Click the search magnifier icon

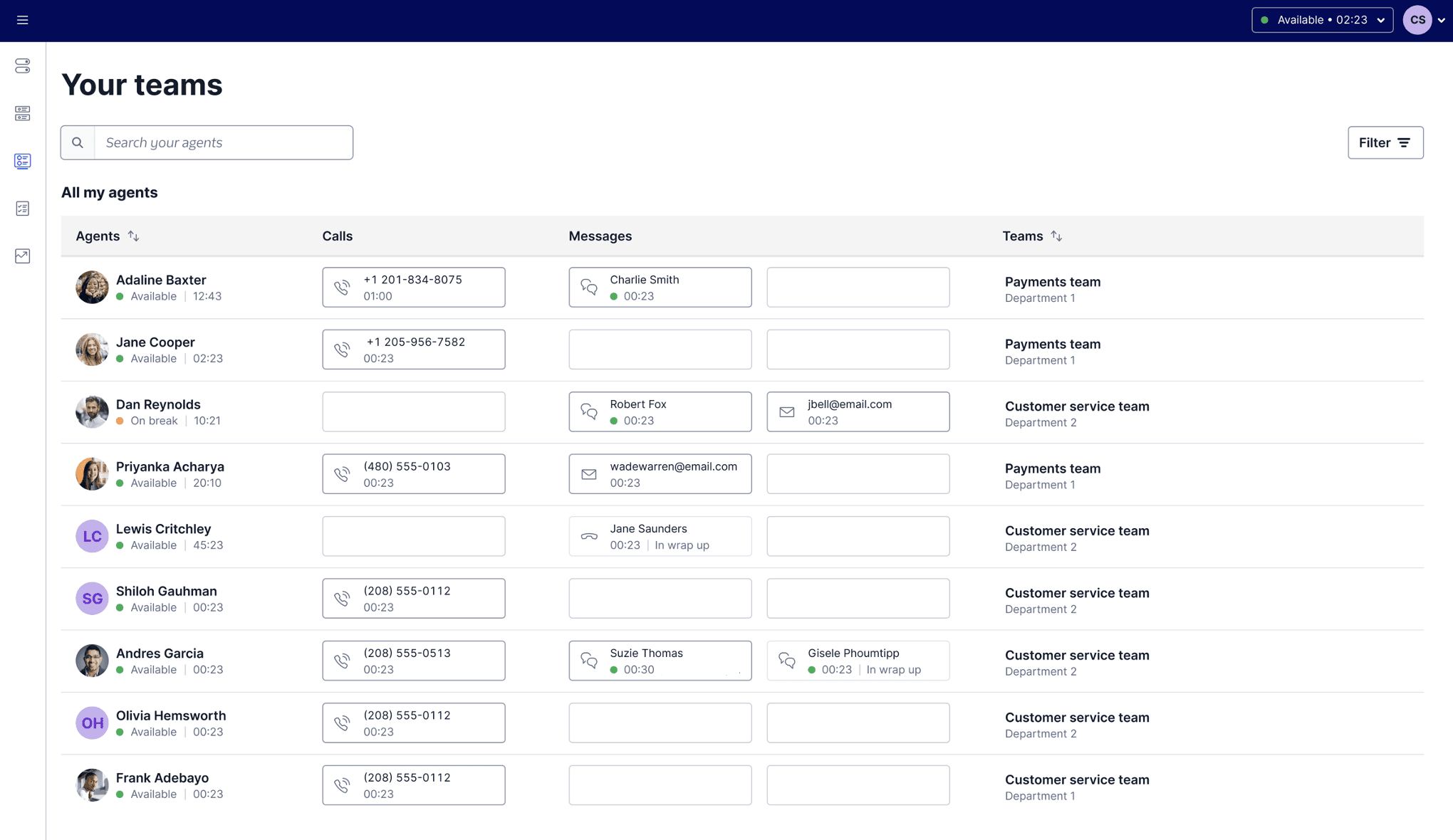coord(78,142)
